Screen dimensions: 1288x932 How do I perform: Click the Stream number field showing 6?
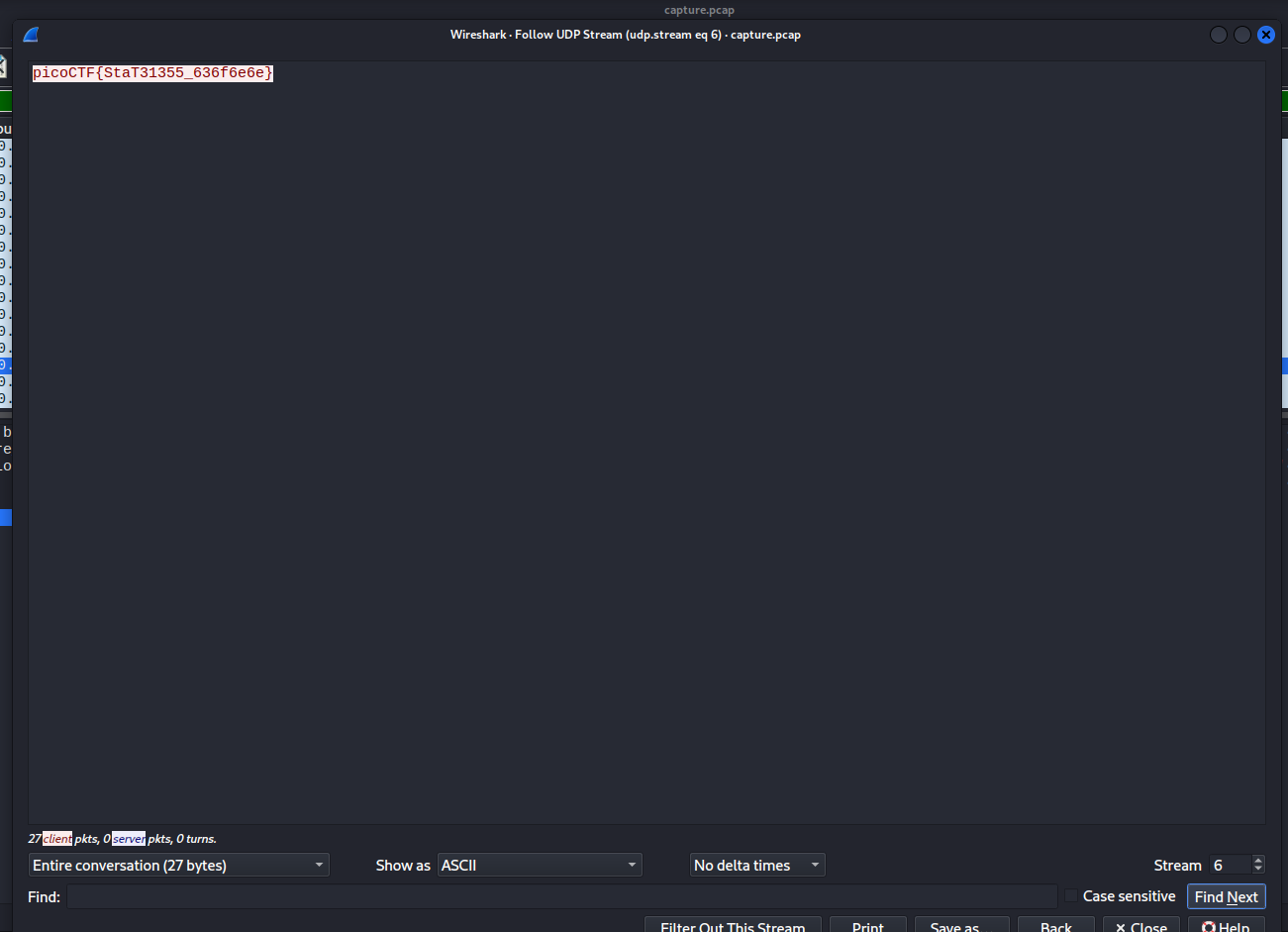click(1230, 866)
